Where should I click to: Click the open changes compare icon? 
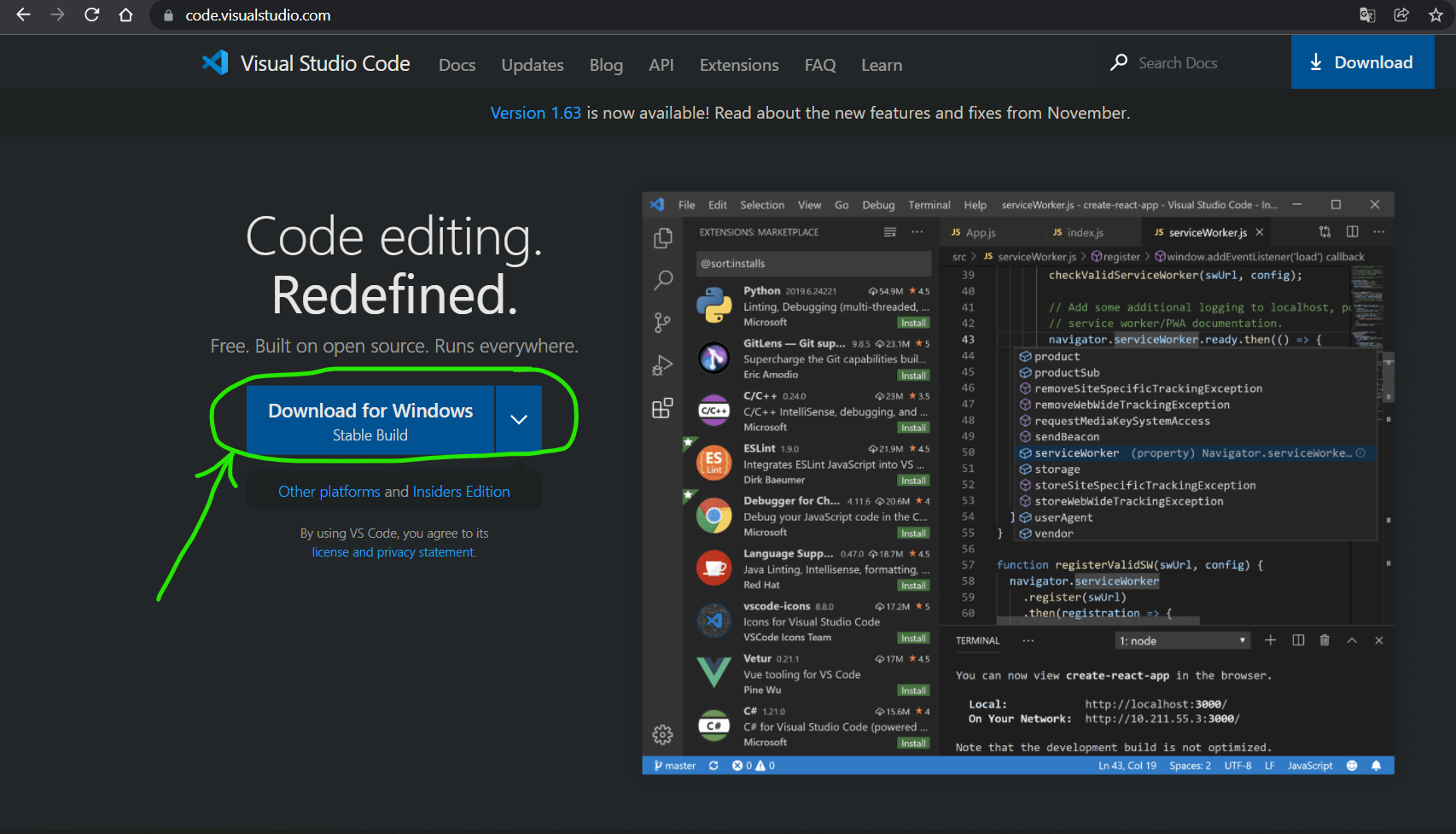point(1325,231)
